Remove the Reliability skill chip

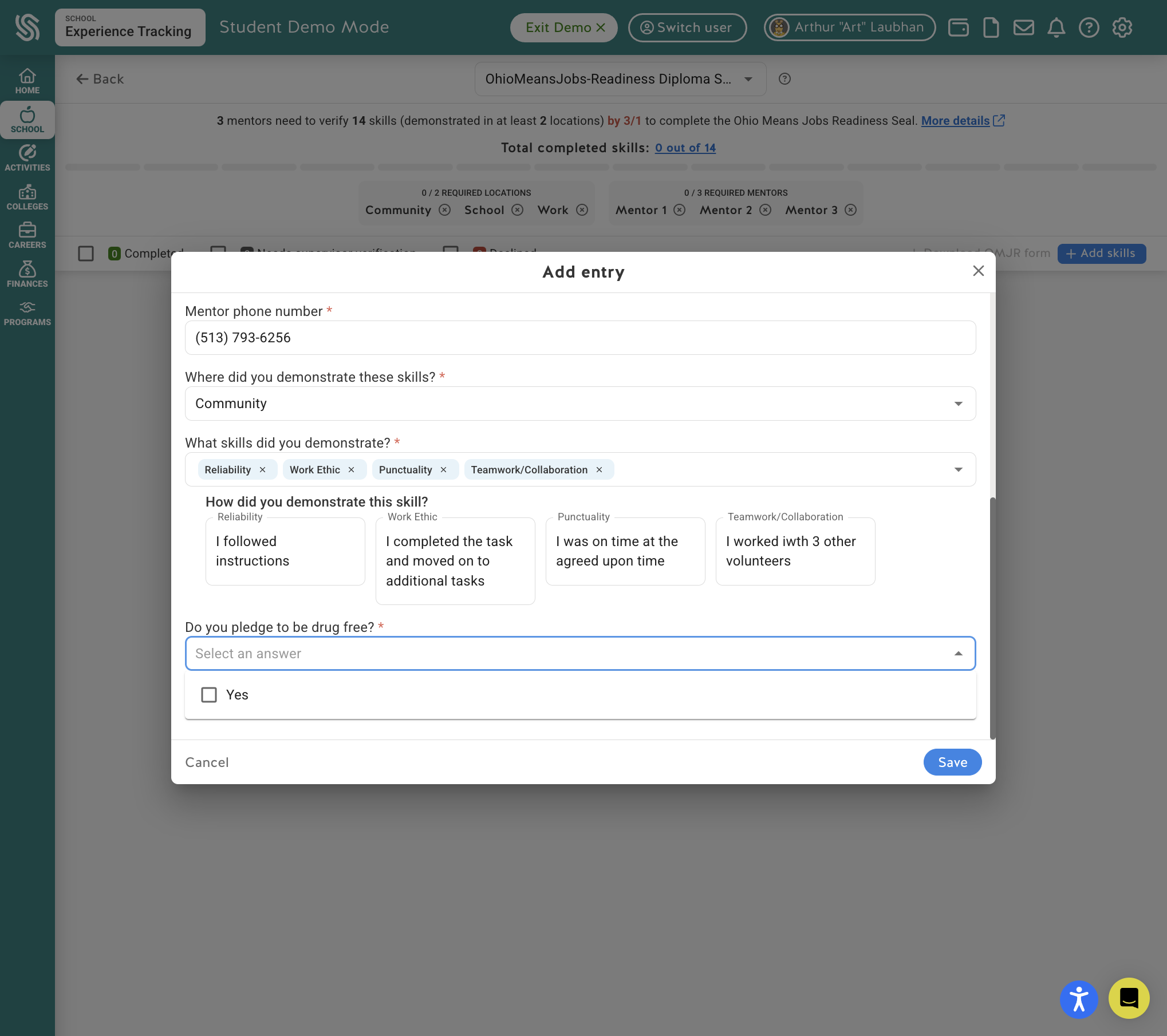(x=262, y=470)
